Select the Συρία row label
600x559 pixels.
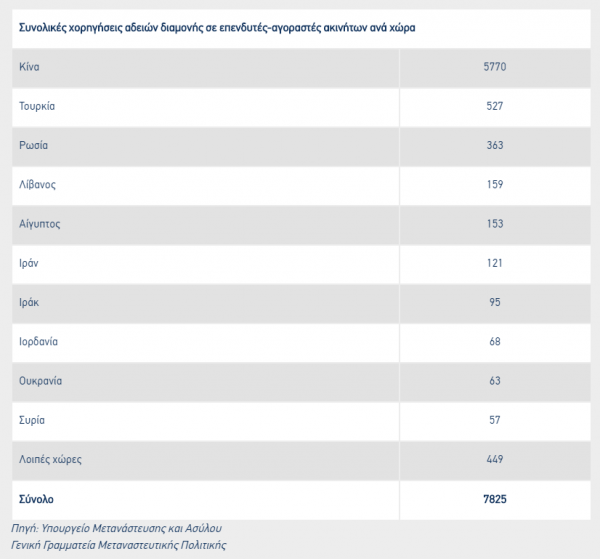[x=32, y=420]
